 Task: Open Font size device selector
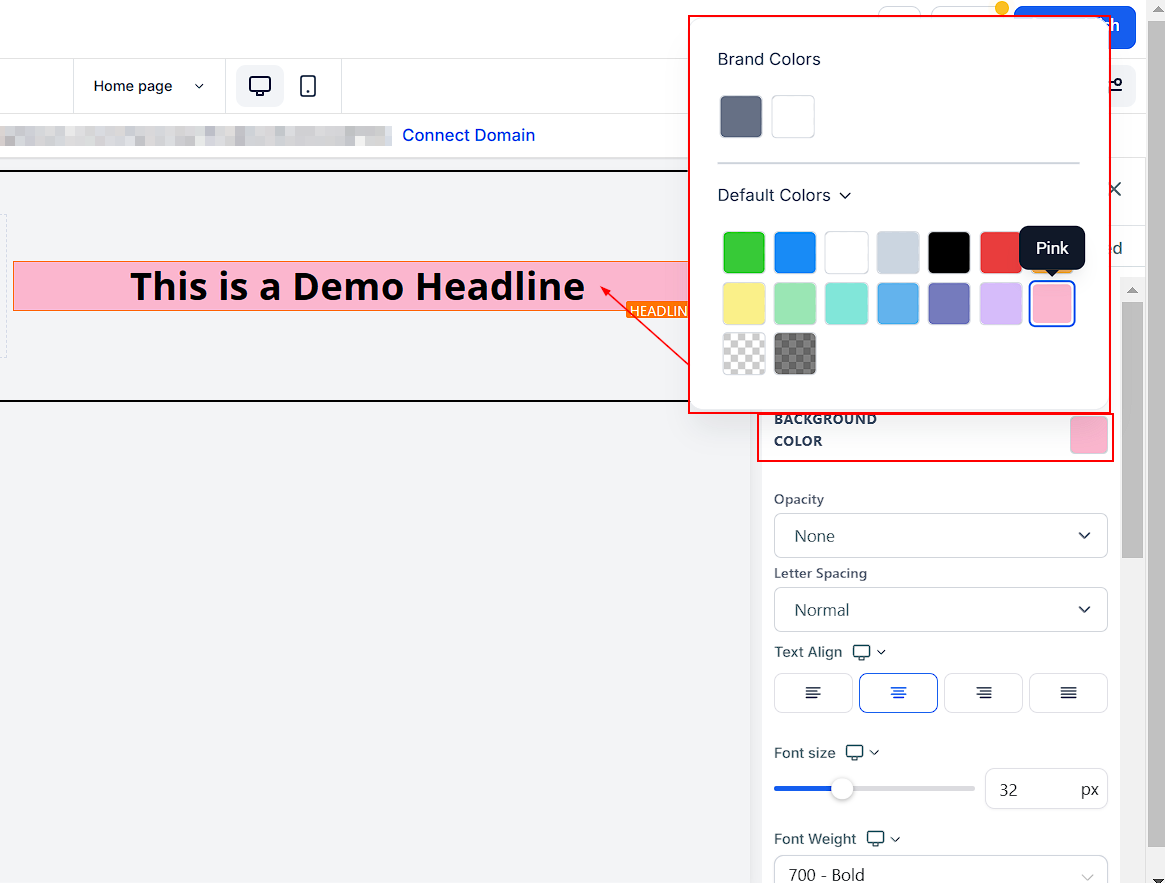tap(863, 752)
